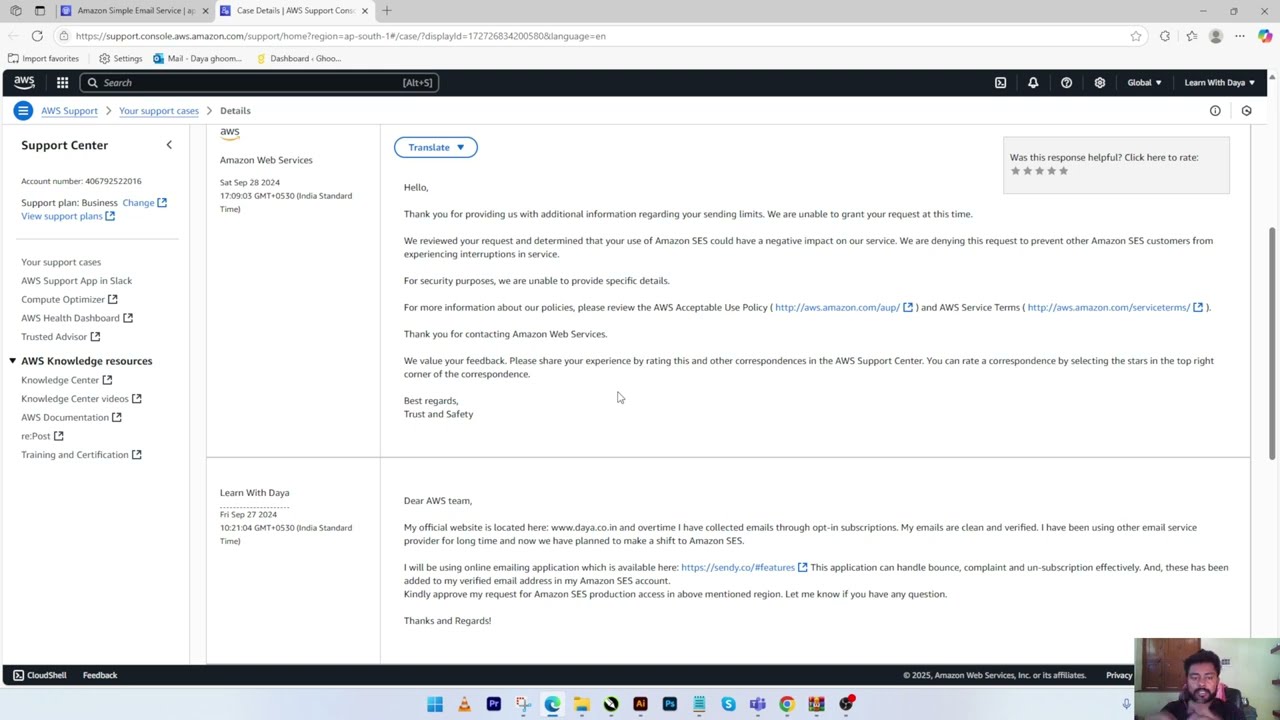Open browser settings and more menu
The image size is (1280, 720).
(1240, 36)
